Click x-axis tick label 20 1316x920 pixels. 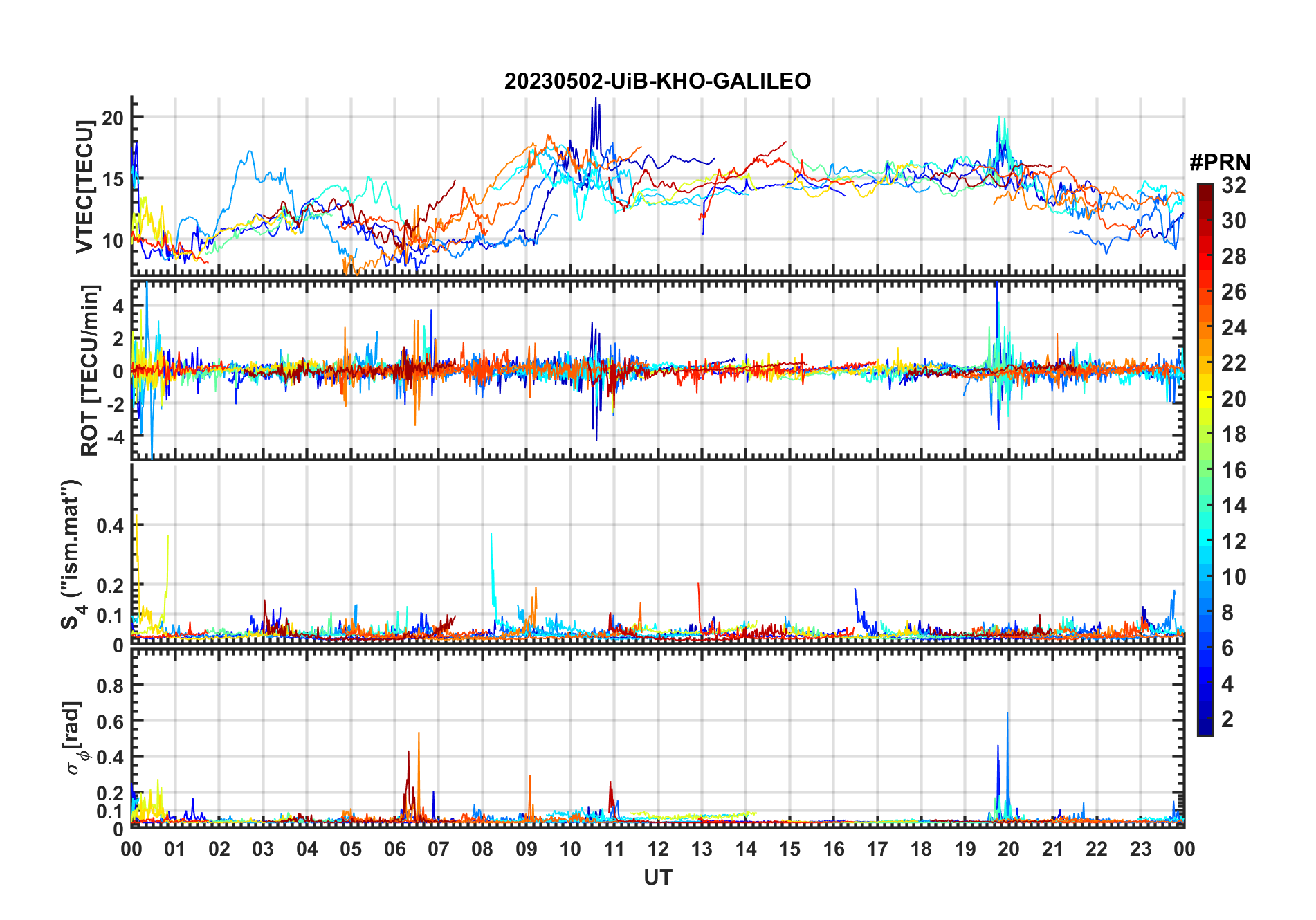[1009, 849]
